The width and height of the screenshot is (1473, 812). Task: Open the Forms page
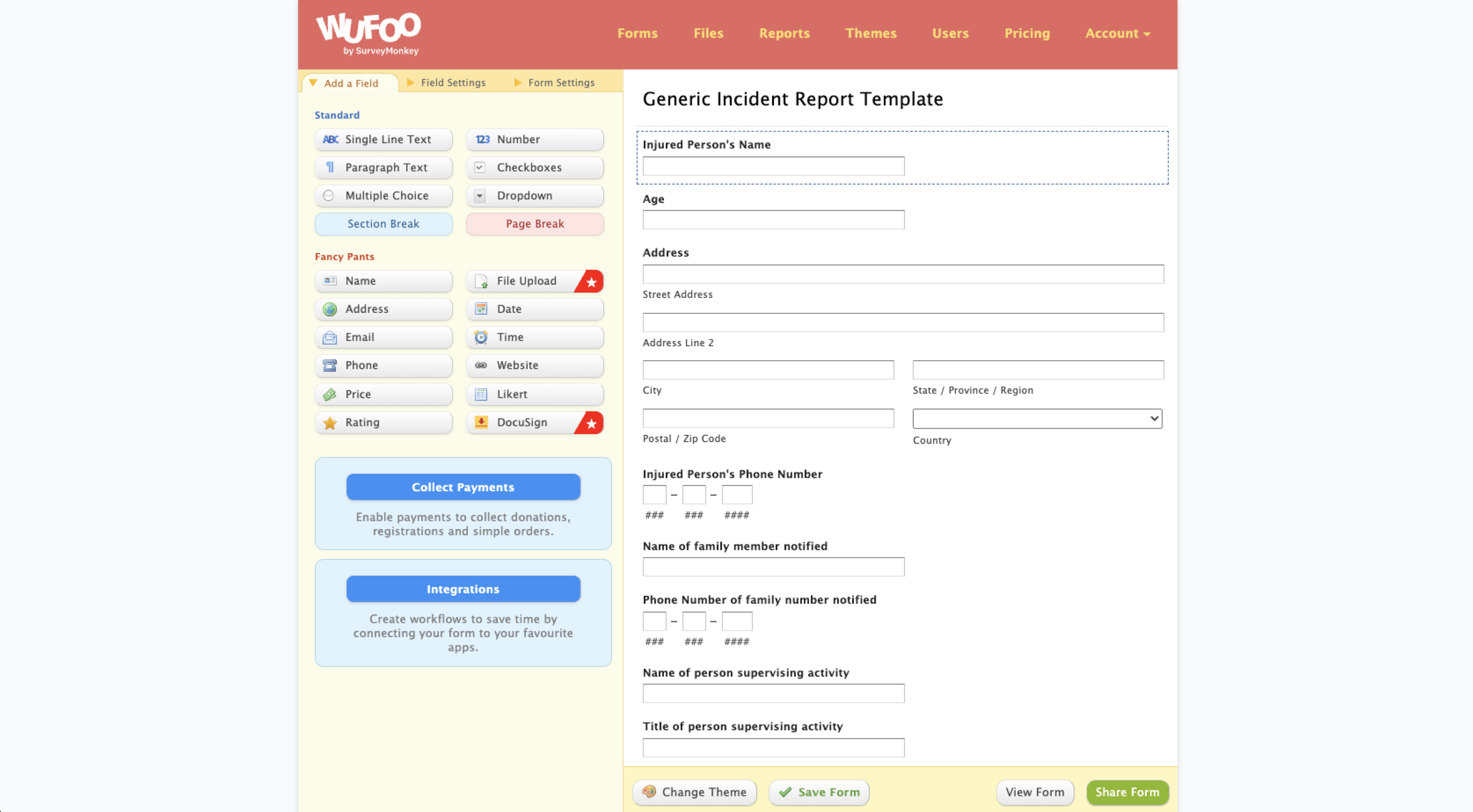(x=637, y=33)
